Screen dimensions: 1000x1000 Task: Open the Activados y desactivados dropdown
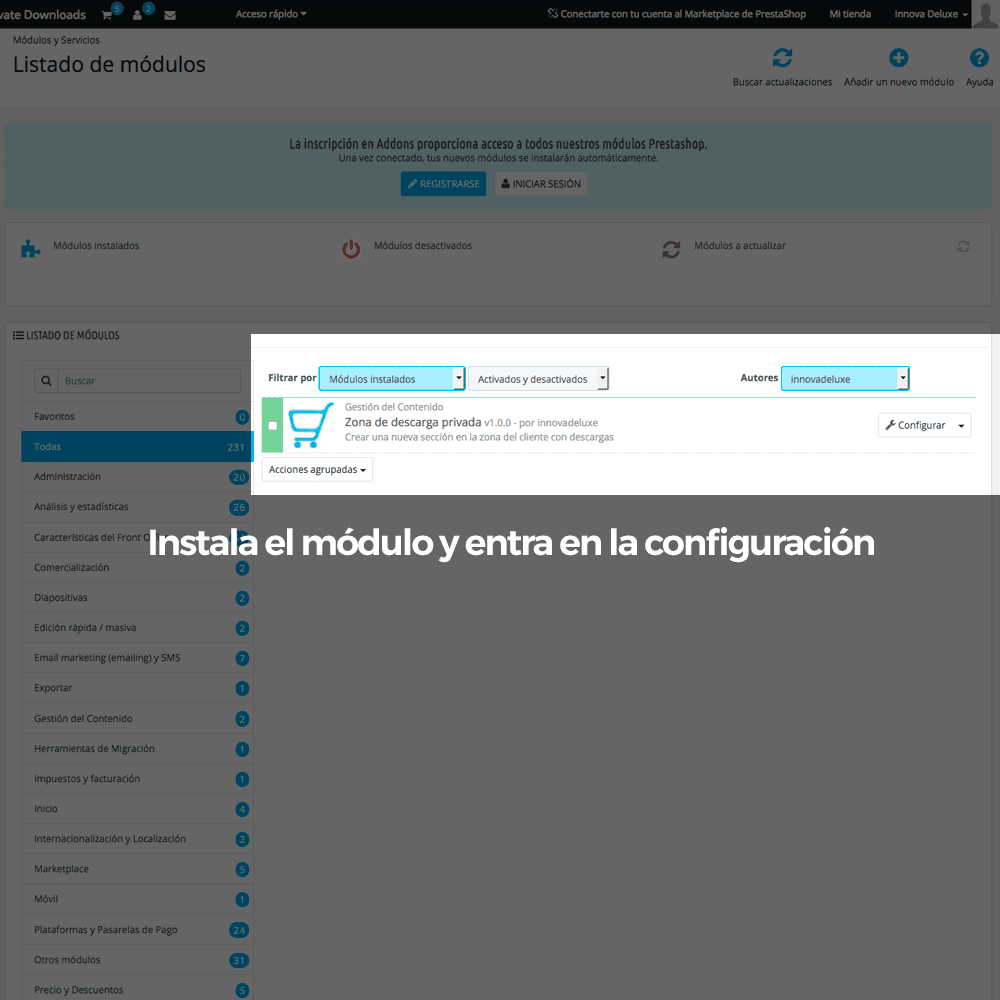pos(538,379)
